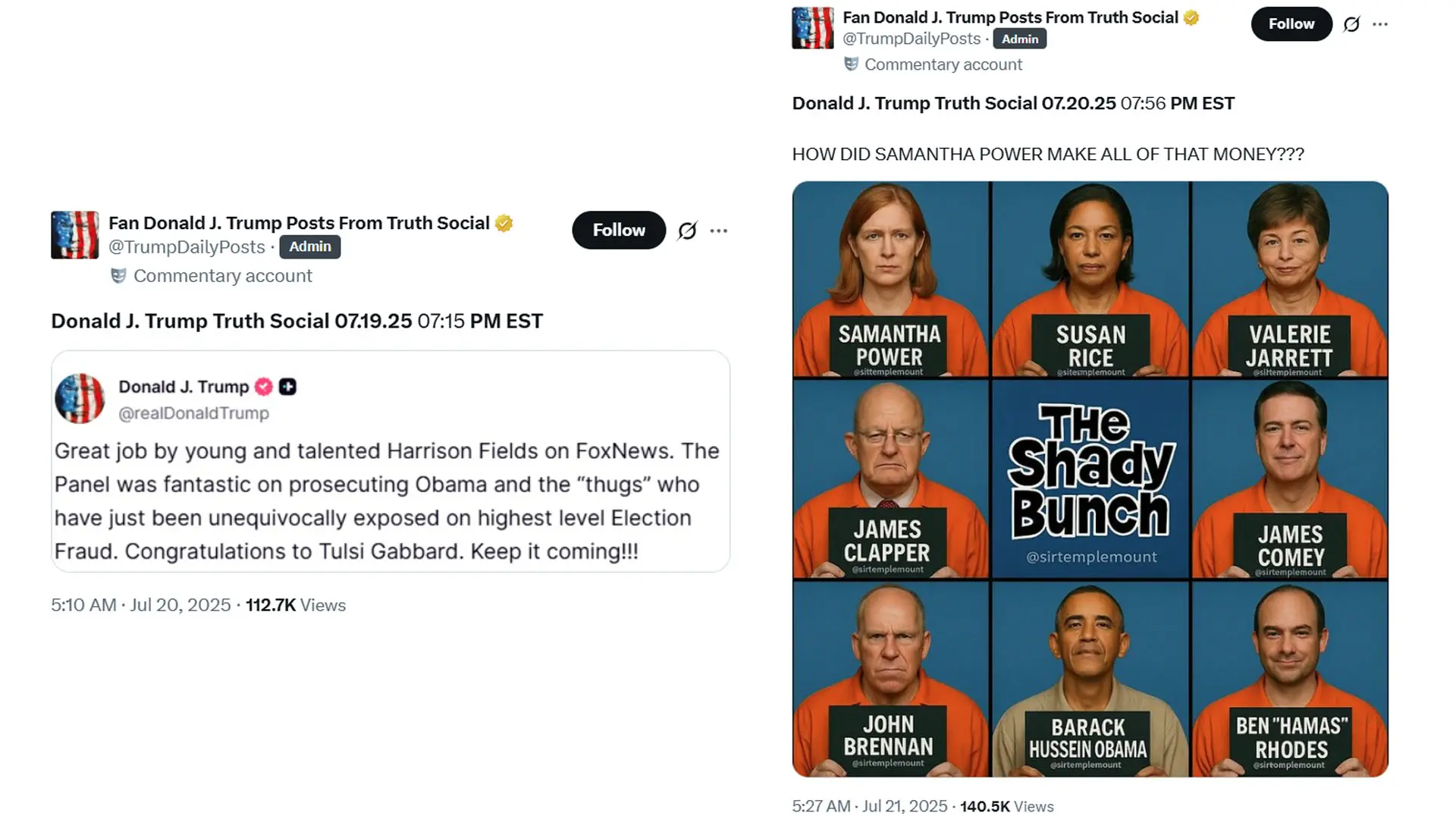Image resolution: width=1456 pixels, height=819 pixels.
Task: Follow the account on the right post
Action: [x=1291, y=24]
